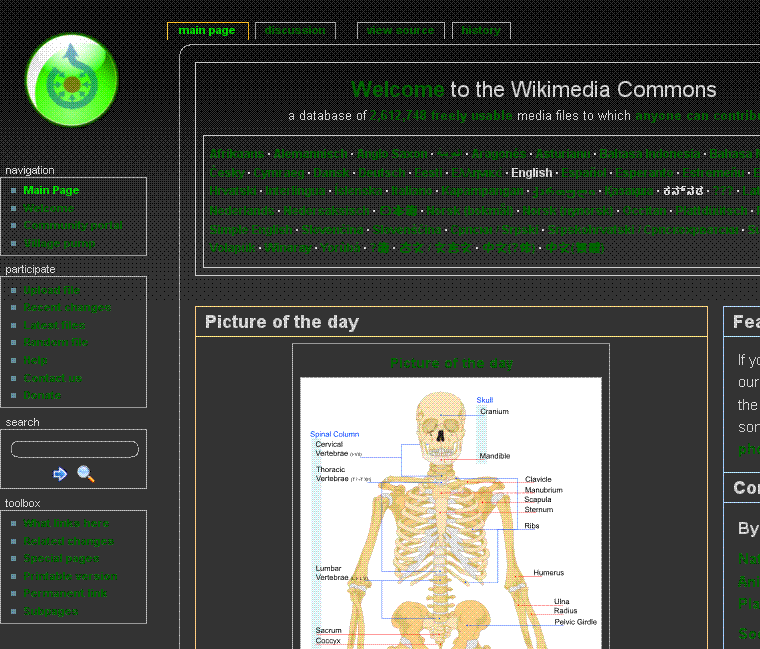This screenshot has width=760, height=649.
Task: Select the Eesti language link
Action: (428, 173)
